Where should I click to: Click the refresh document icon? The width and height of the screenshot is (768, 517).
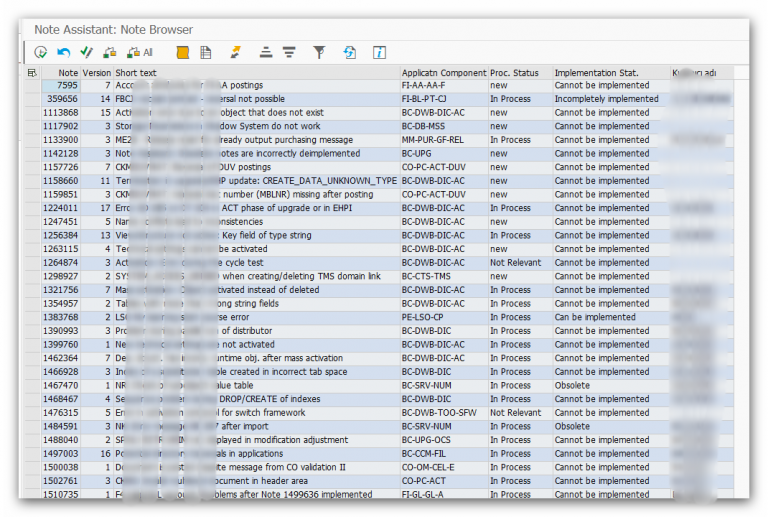coord(349,52)
